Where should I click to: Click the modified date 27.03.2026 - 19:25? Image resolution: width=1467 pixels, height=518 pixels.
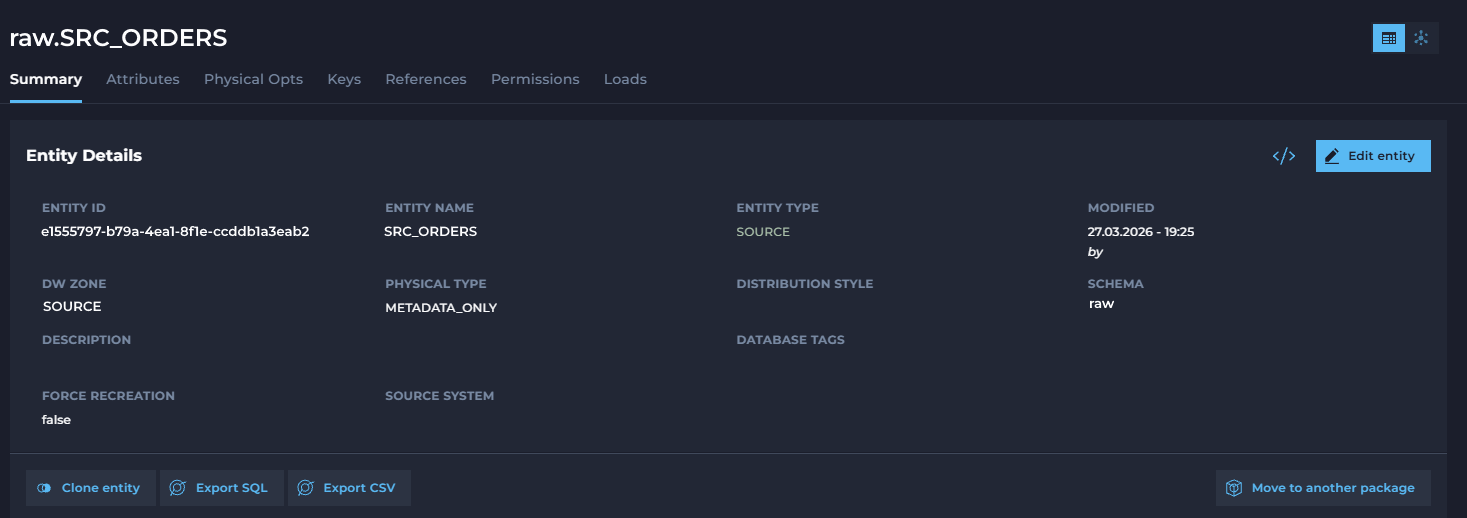[x=1141, y=231]
